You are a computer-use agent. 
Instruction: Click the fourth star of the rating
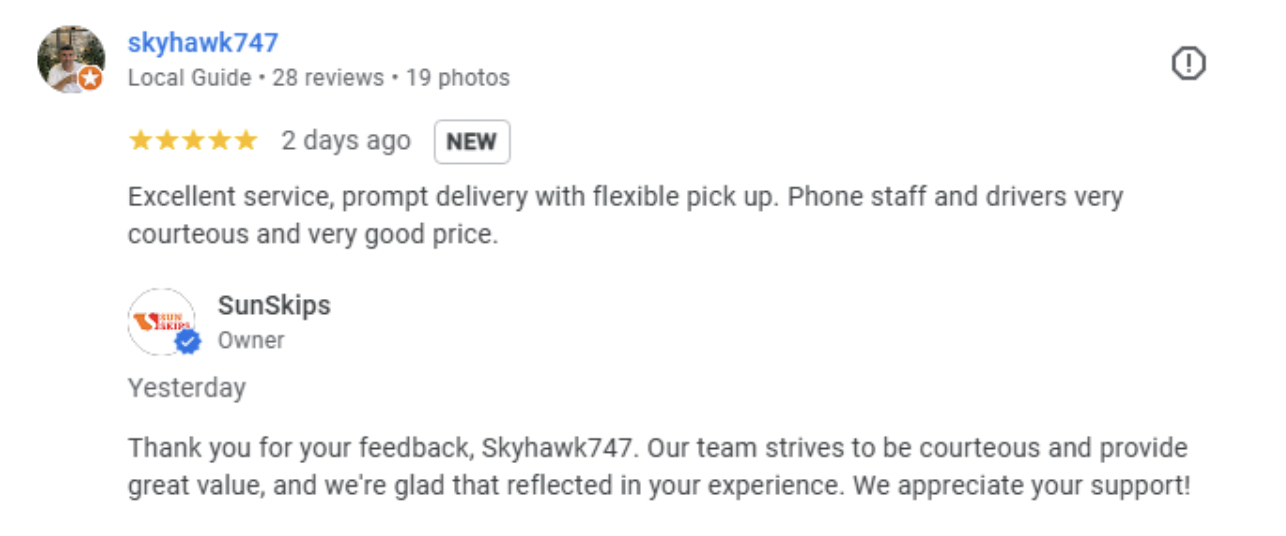point(219,141)
